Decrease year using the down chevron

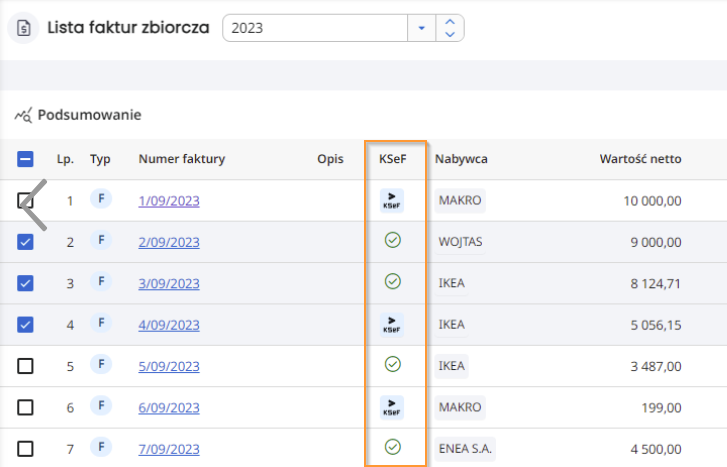[x=450, y=34]
